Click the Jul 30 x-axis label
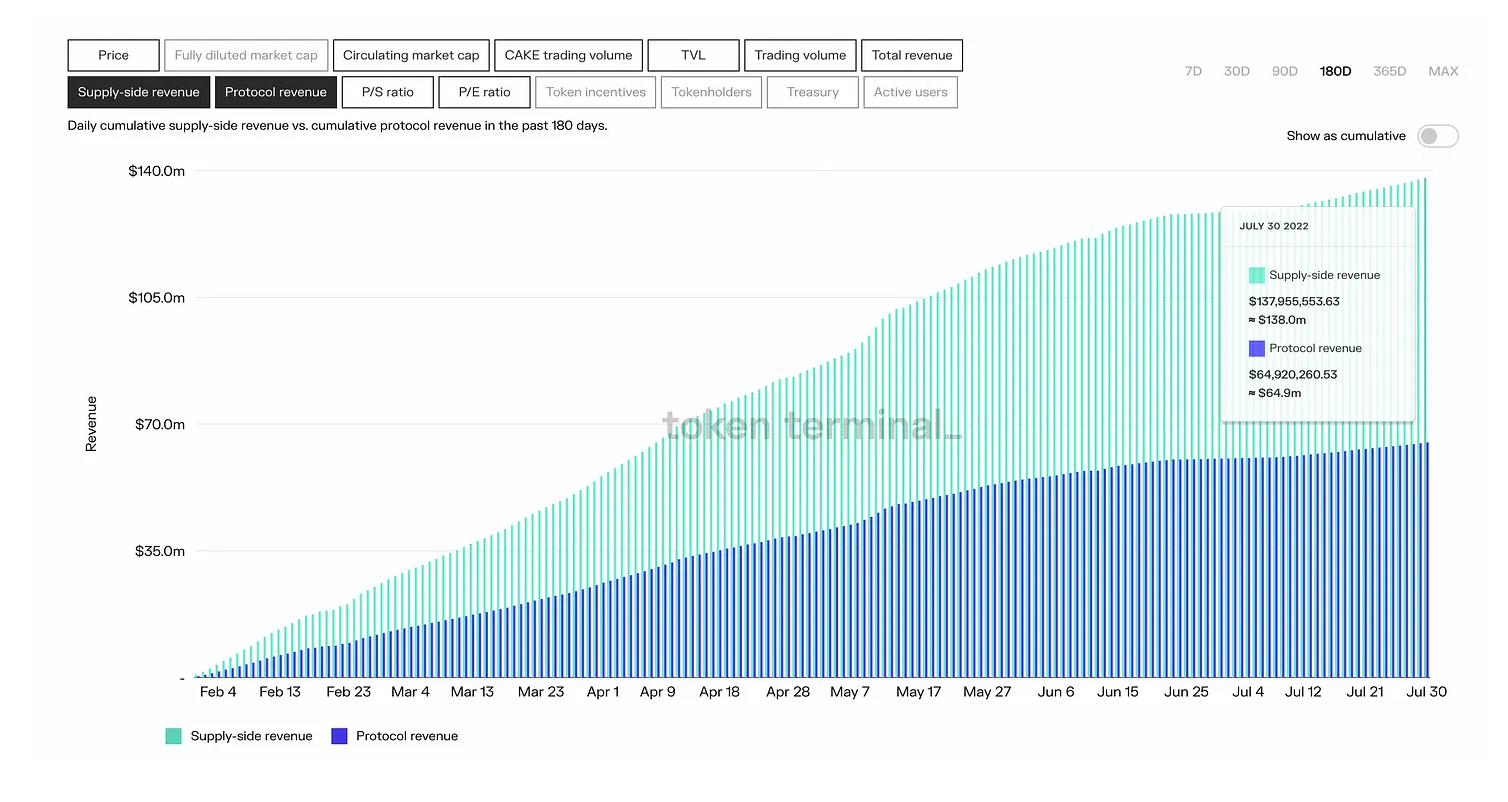 [x=1427, y=691]
